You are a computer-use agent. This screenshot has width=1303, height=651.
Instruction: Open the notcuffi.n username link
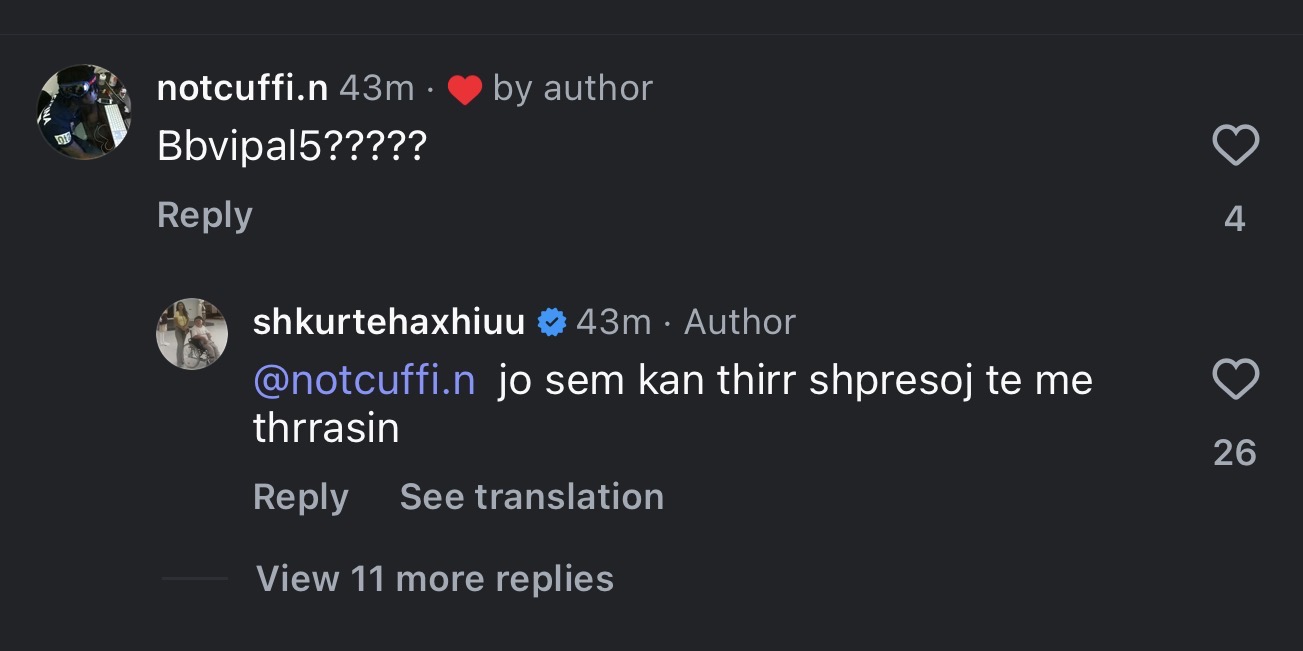242,89
